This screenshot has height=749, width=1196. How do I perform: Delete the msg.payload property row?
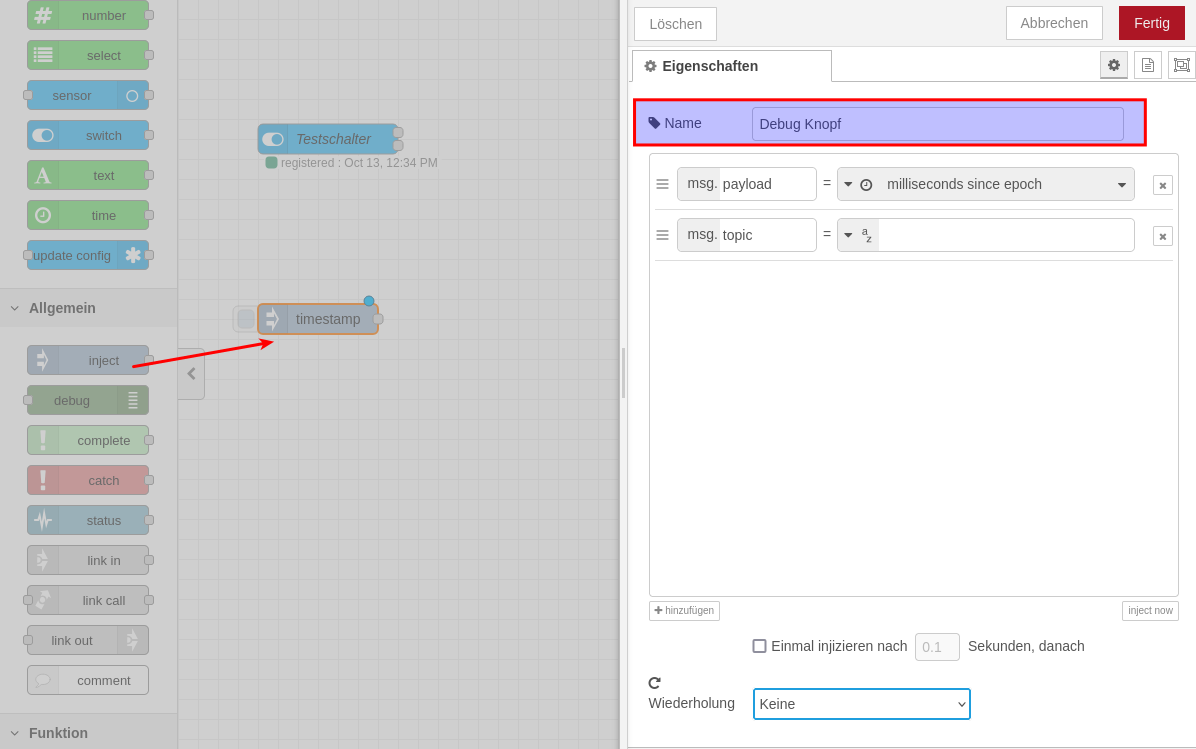point(1162,185)
